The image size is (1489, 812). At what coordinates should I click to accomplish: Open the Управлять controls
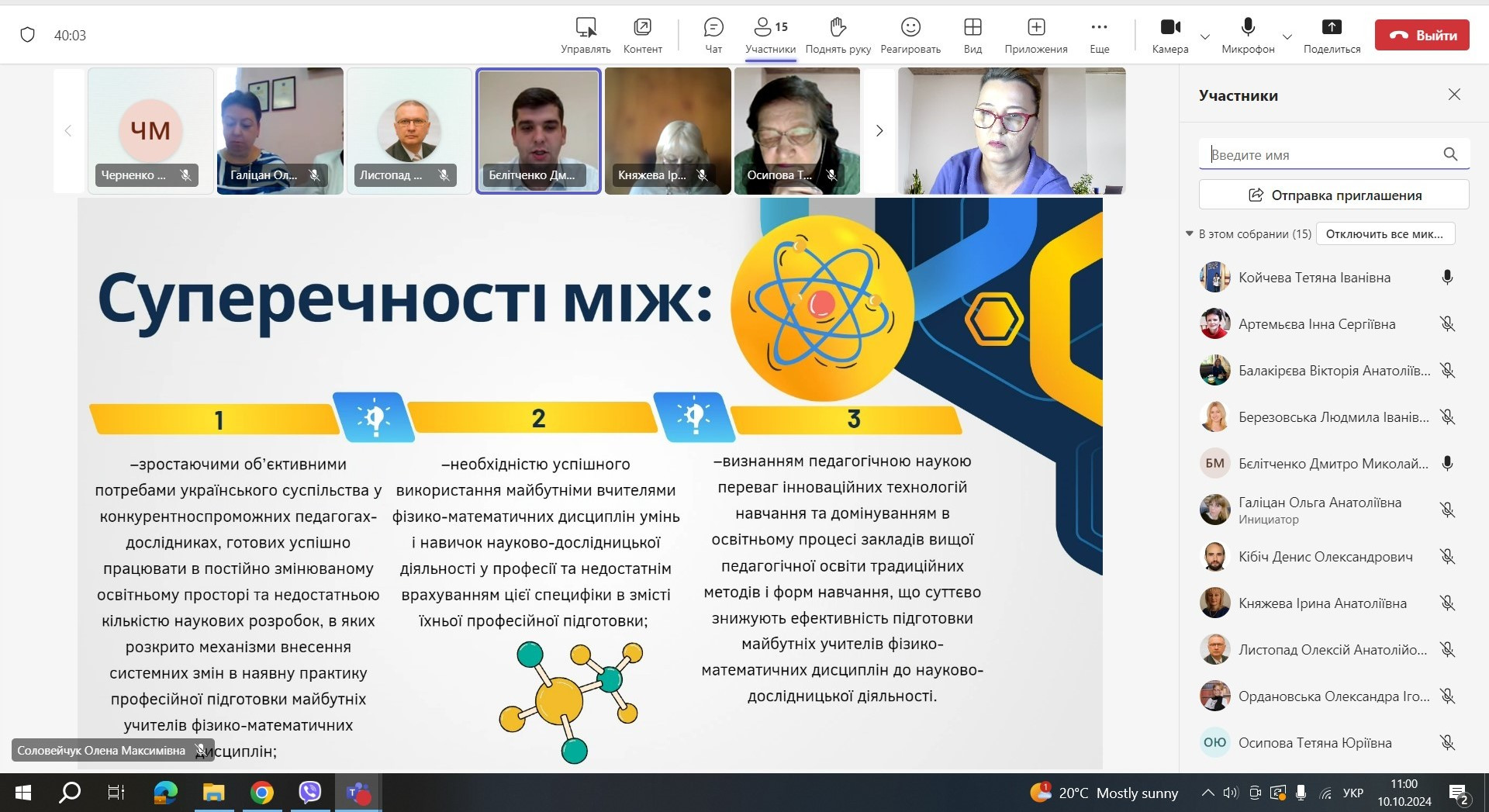coord(586,36)
